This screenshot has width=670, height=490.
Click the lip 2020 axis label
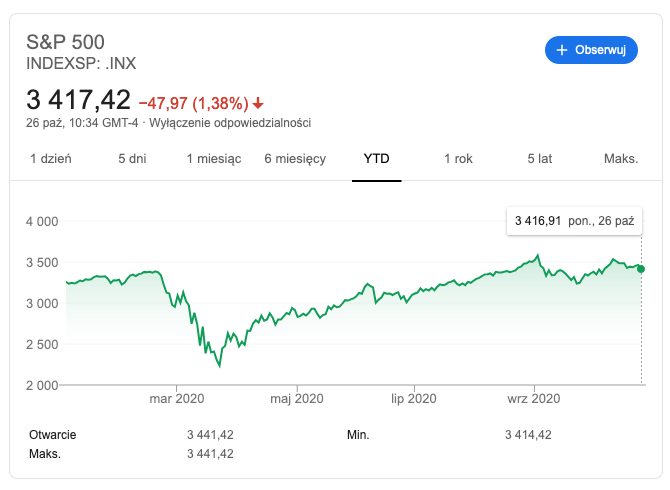(x=414, y=399)
